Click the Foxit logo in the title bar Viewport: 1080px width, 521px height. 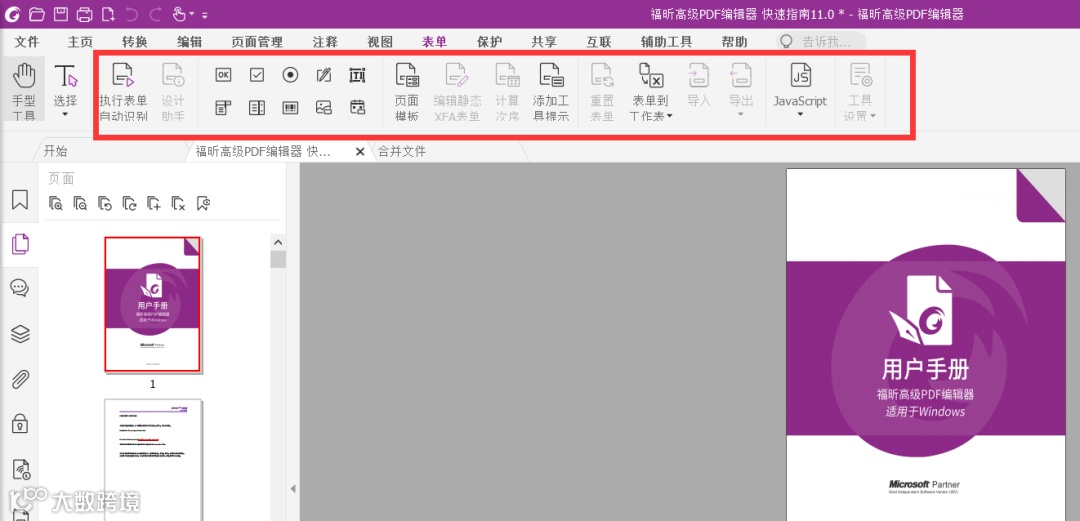12,13
